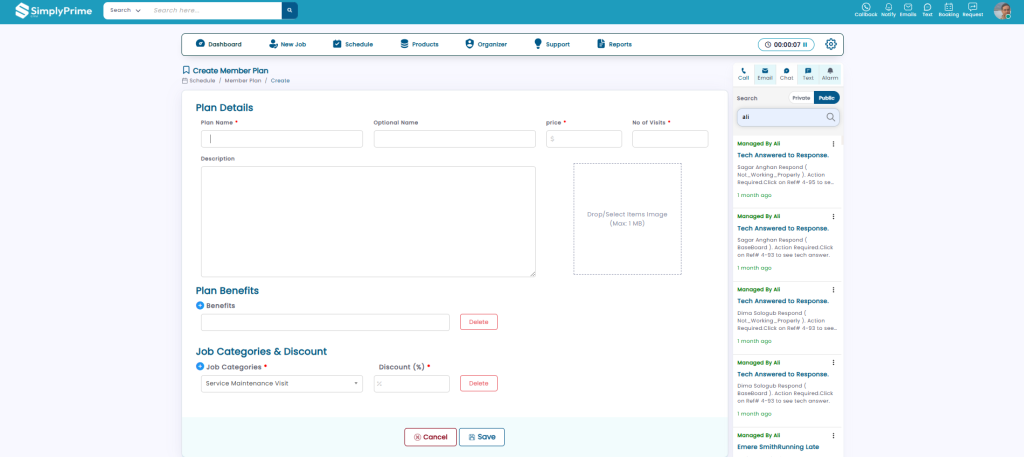The height and width of the screenshot is (457, 1024).
Task: Delete the job category row
Action: 479,383
